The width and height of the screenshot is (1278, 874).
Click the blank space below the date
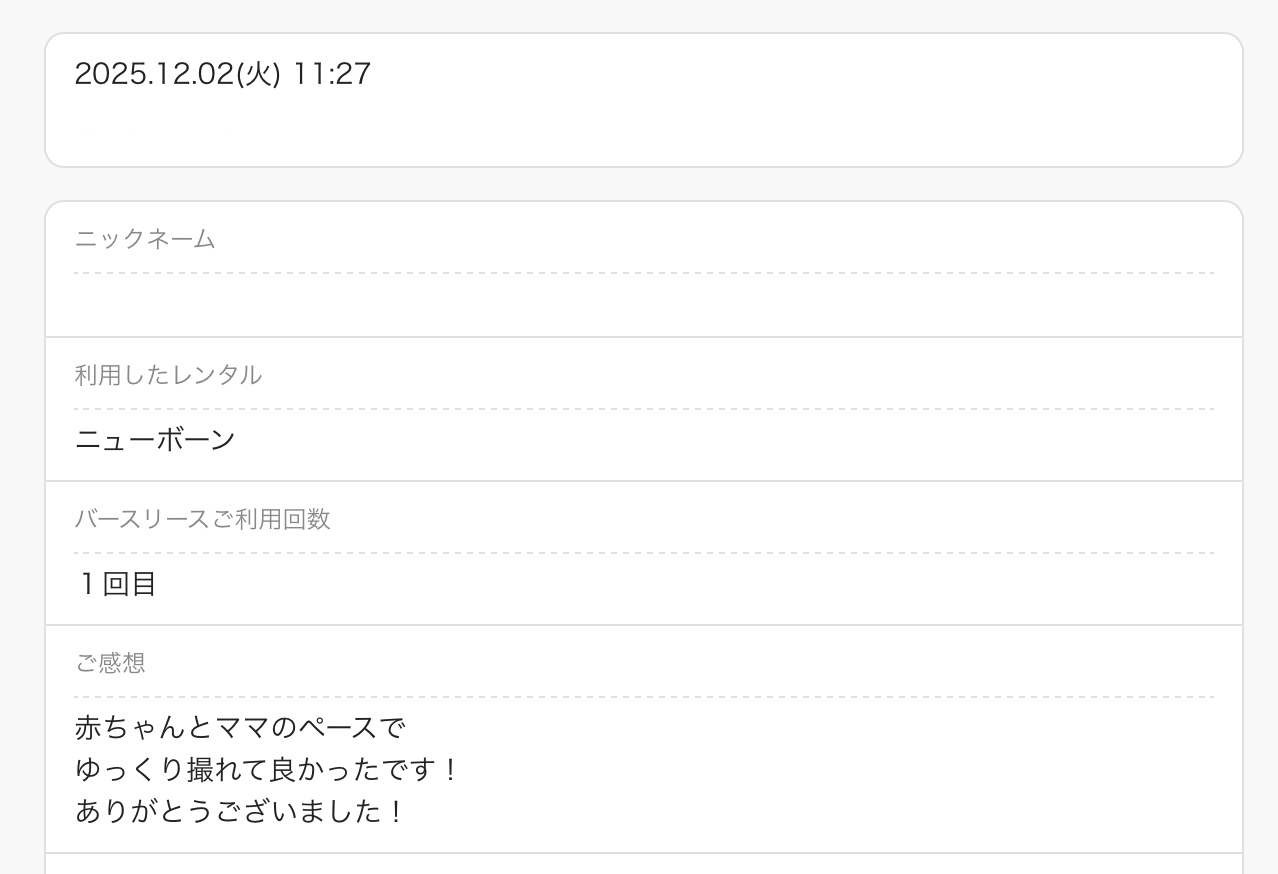click(644, 128)
